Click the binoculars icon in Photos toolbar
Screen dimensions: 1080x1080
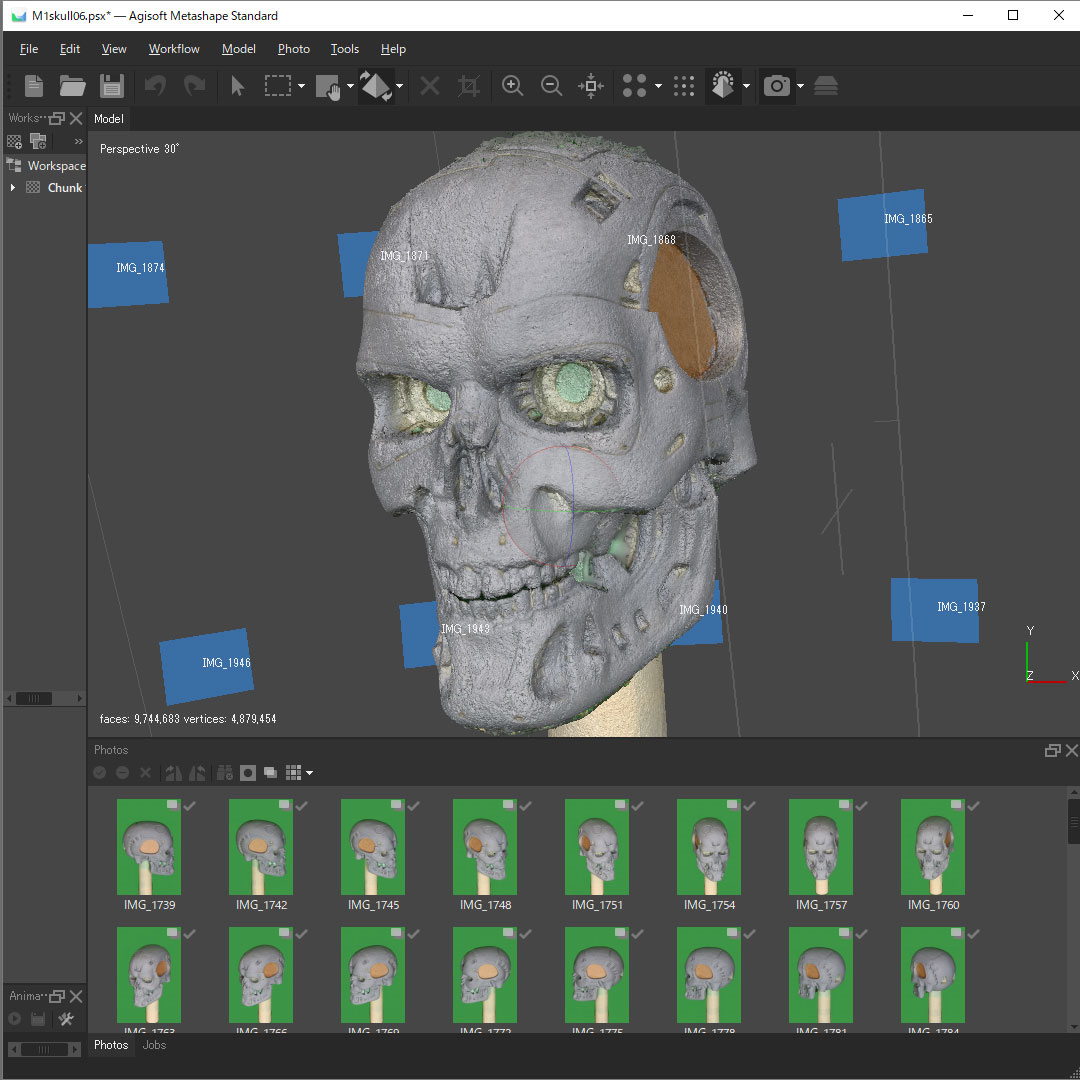[x=225, y=773]
